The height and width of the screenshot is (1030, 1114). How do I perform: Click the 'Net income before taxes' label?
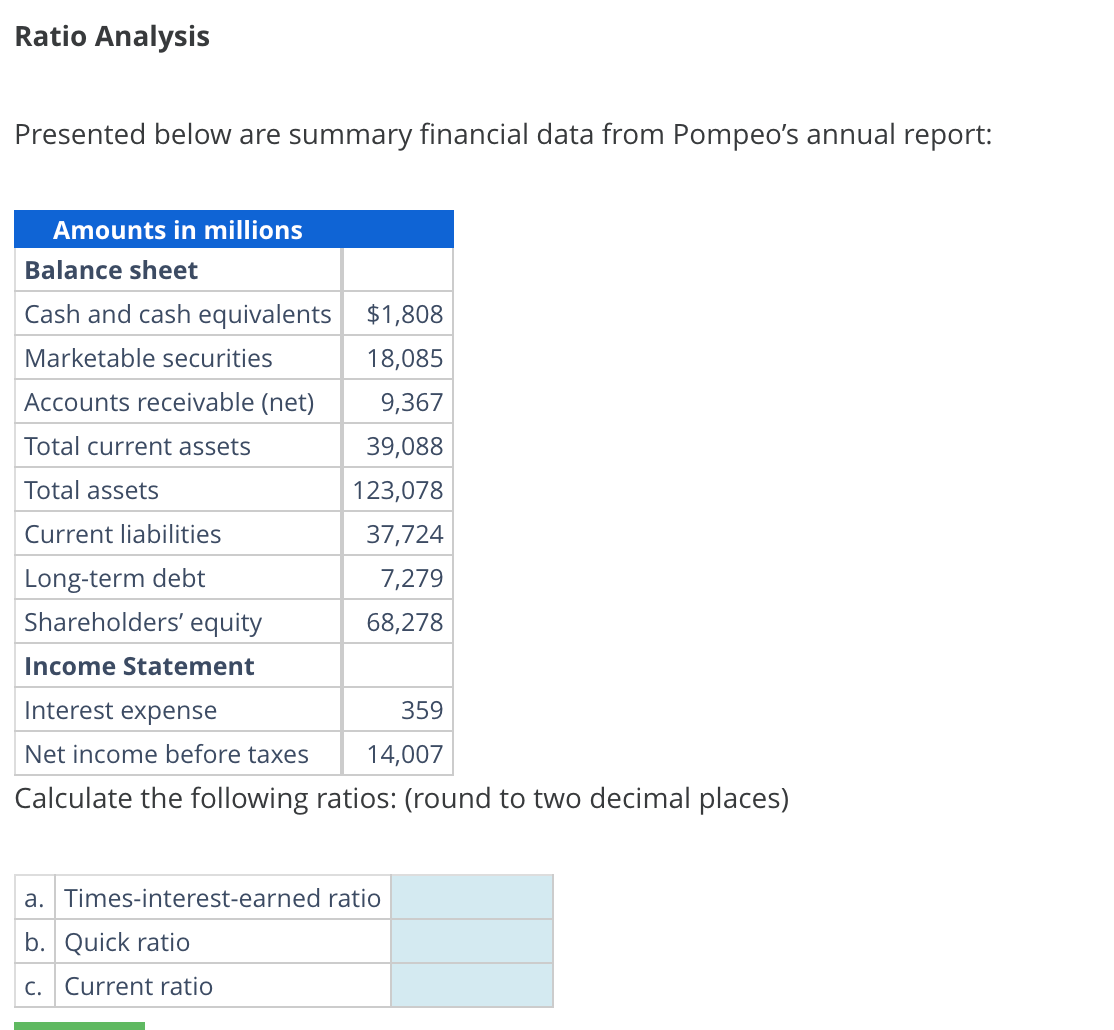click(x=166, y=754)
